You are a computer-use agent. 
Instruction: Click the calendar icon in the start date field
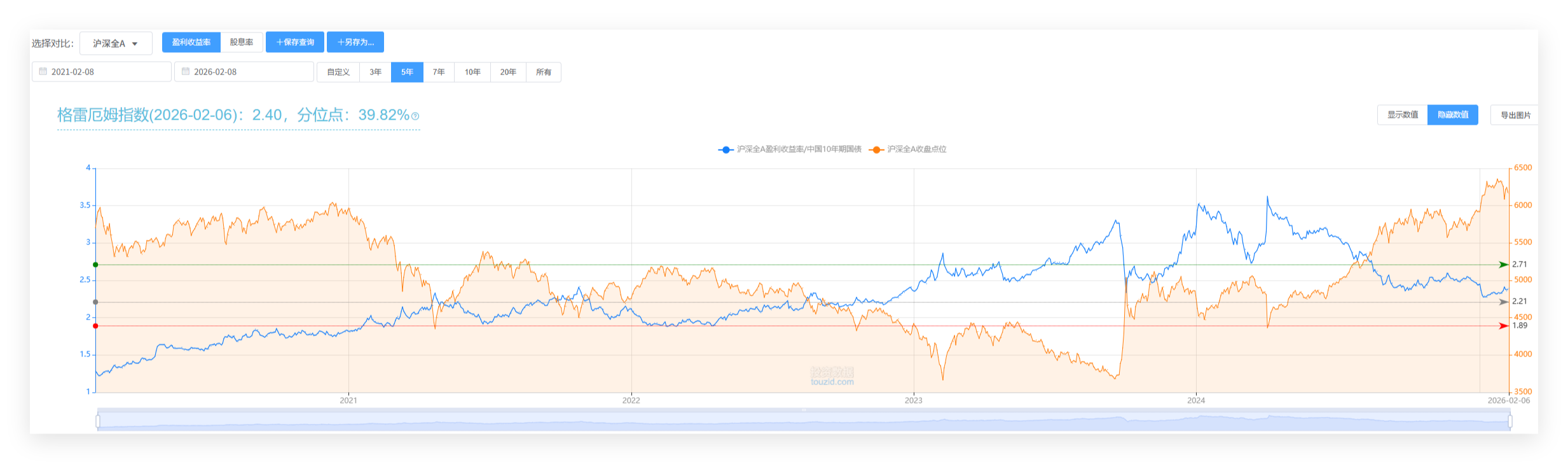(x=43, y=71)
